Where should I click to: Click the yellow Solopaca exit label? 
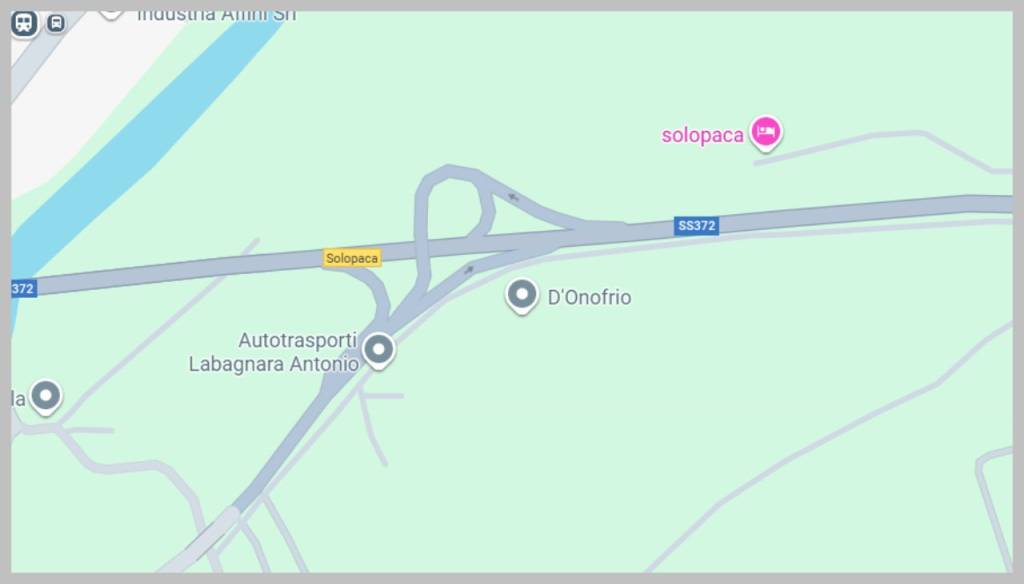351,258
